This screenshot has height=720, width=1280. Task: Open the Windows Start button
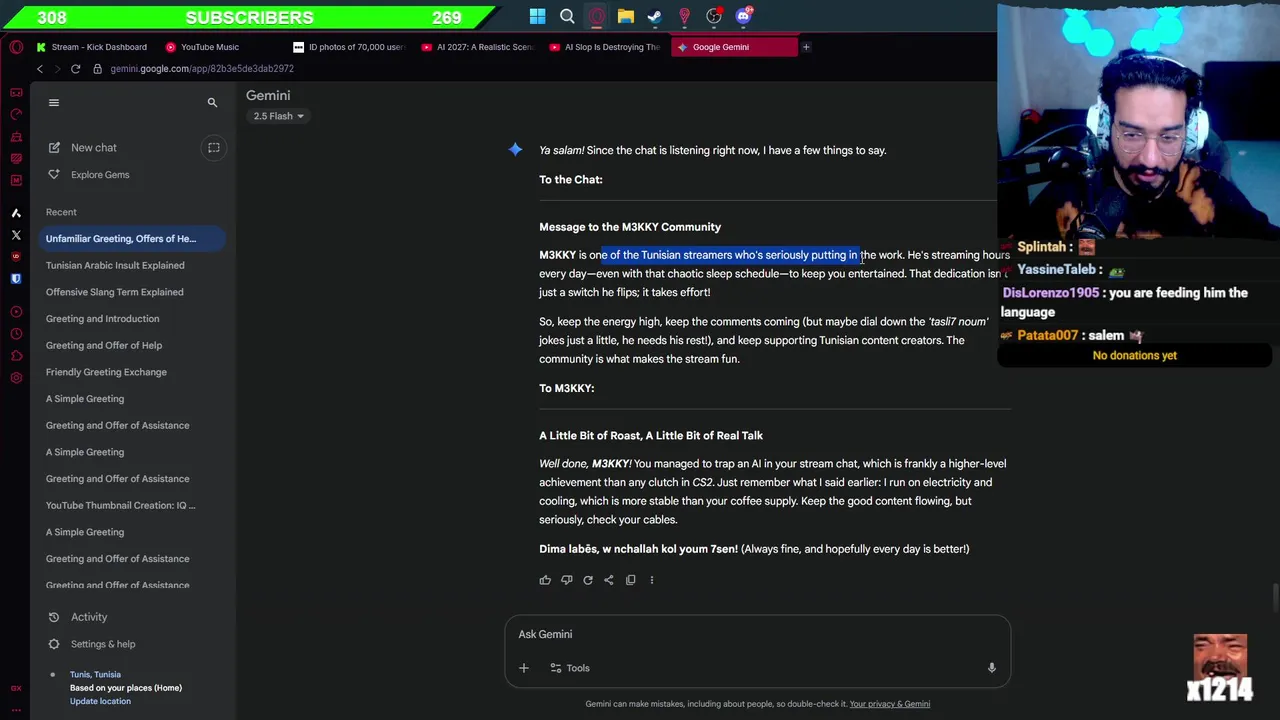click(538, 16)
